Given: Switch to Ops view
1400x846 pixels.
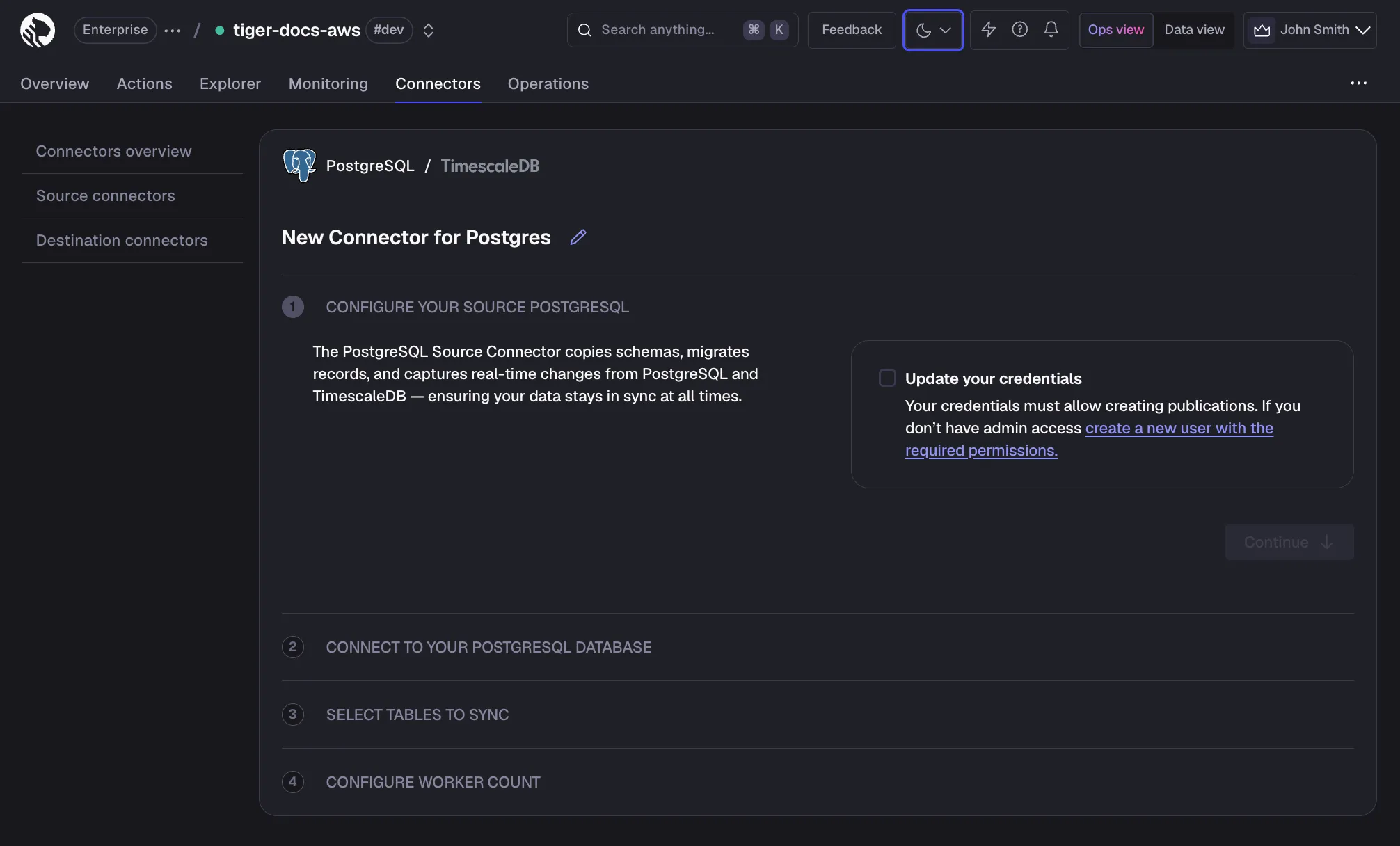Looking at the screenshot, I should click(x=1116, y=30).
